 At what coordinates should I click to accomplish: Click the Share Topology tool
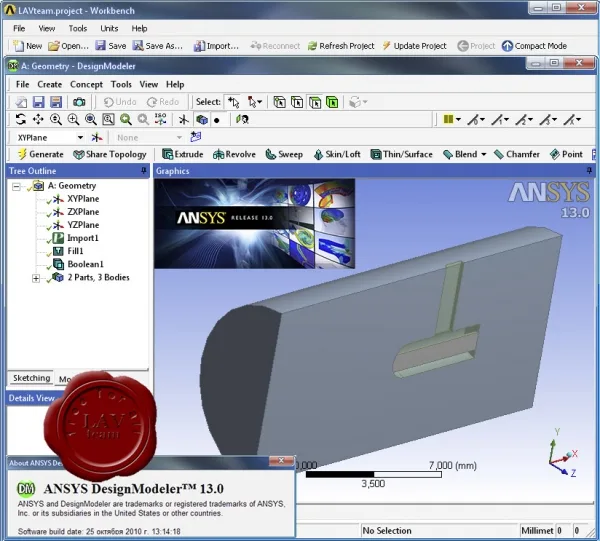110,154
